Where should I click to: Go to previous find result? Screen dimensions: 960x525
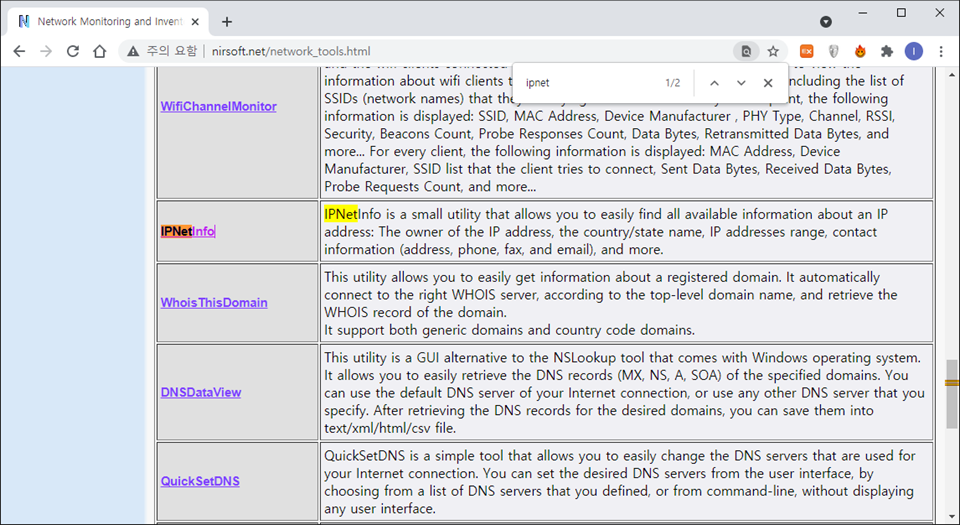714,83
